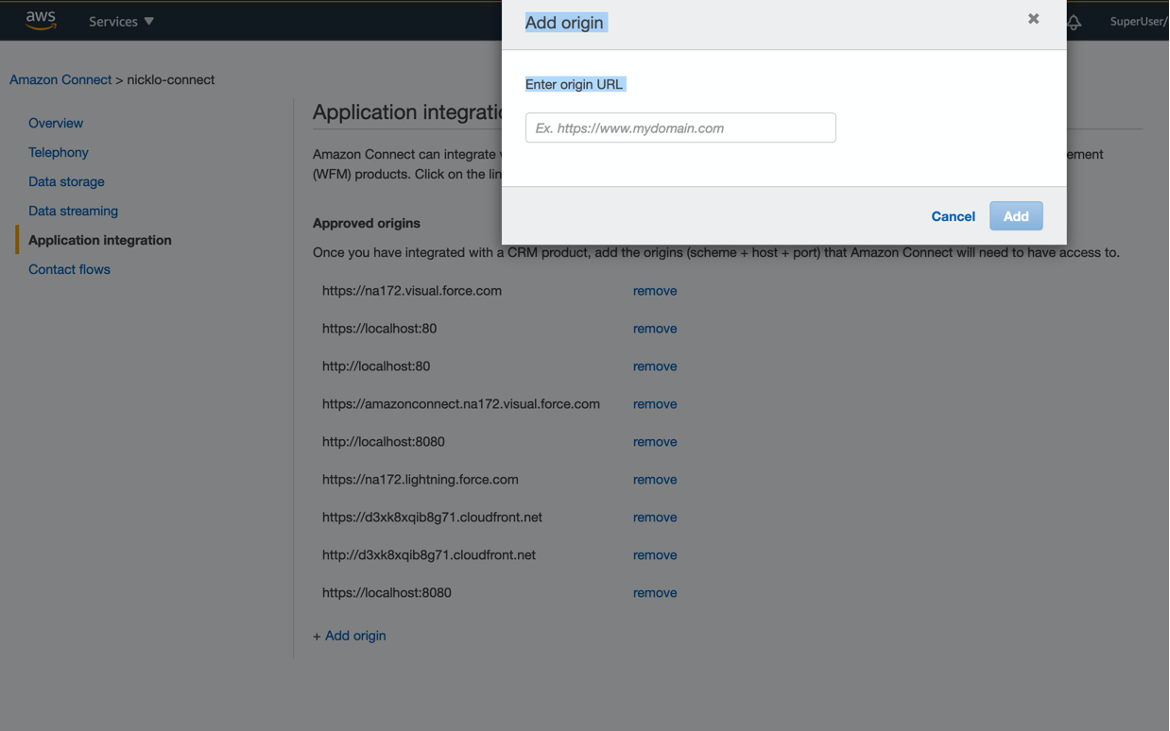The width and height of the screenshot is (1170, 731).
Task: Click the Enter origin URL label
Action: (574, 84)
